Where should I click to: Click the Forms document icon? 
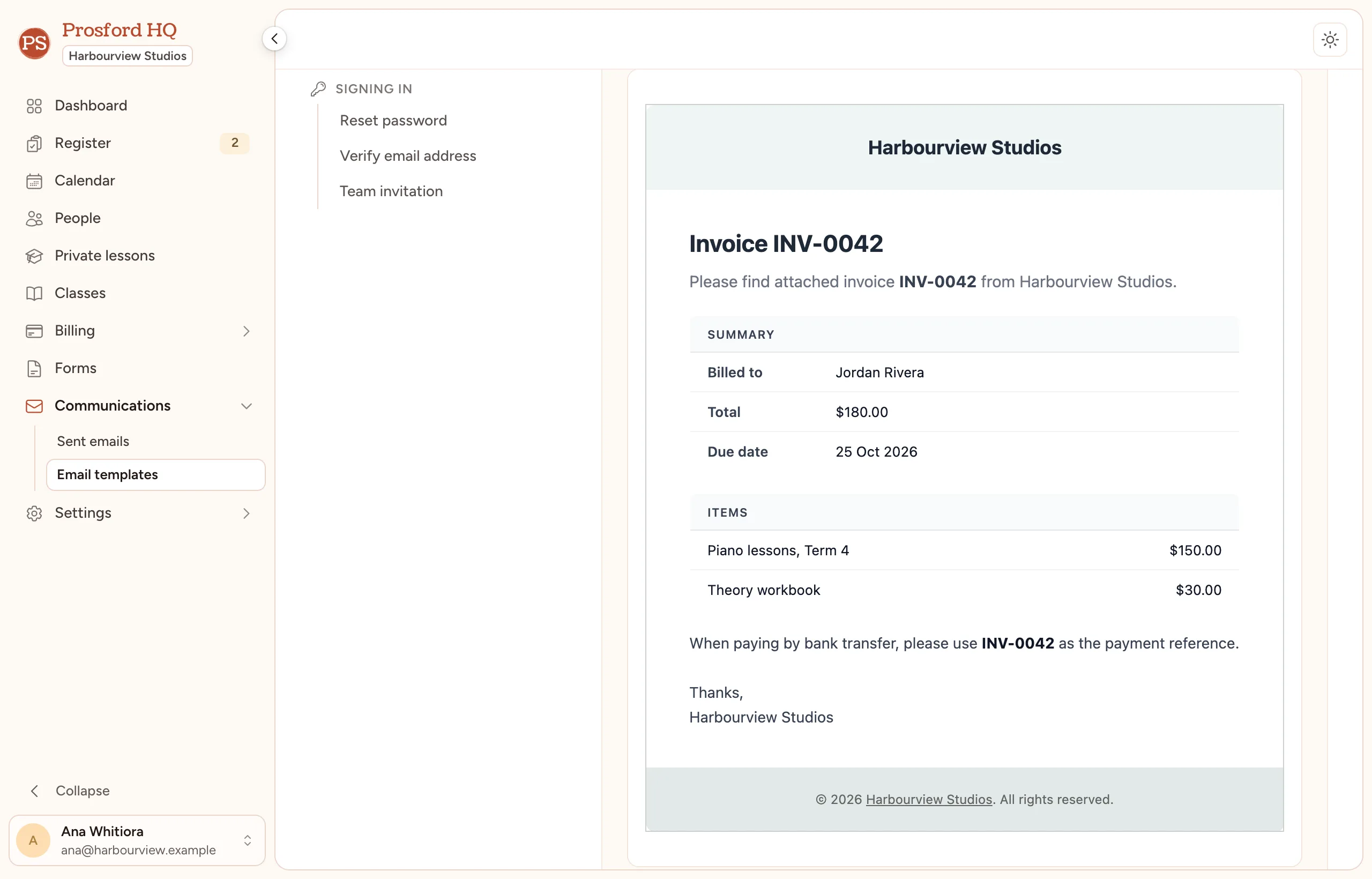(x=34, y=369)
